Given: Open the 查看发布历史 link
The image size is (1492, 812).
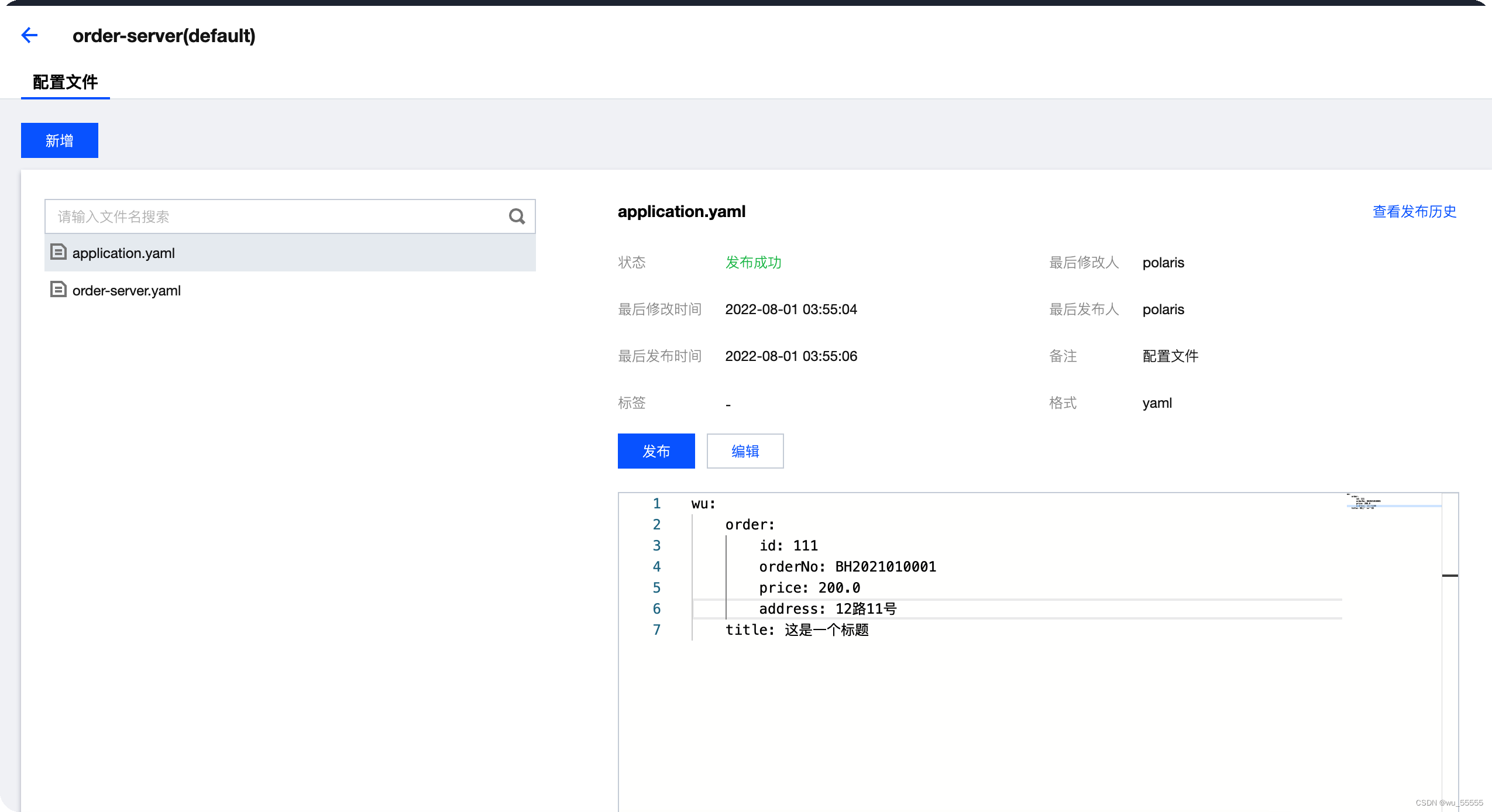Looking at the screenshot, I should click(x=1414, y=212).
